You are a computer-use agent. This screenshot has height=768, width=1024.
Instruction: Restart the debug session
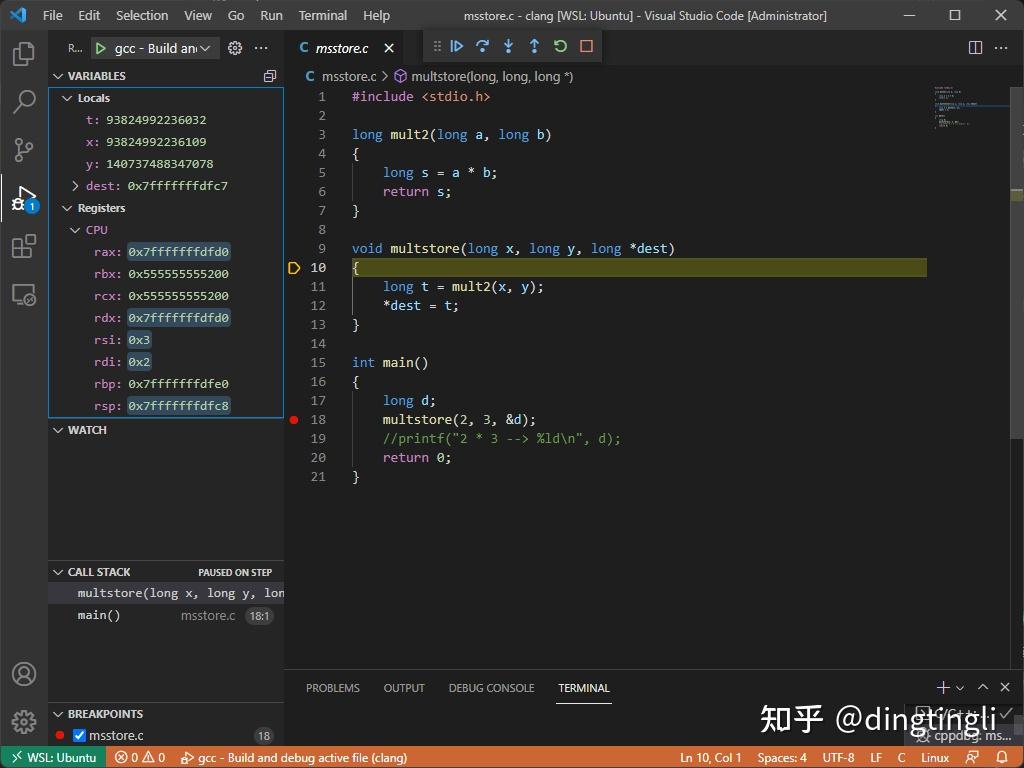[x=559, y=46]
